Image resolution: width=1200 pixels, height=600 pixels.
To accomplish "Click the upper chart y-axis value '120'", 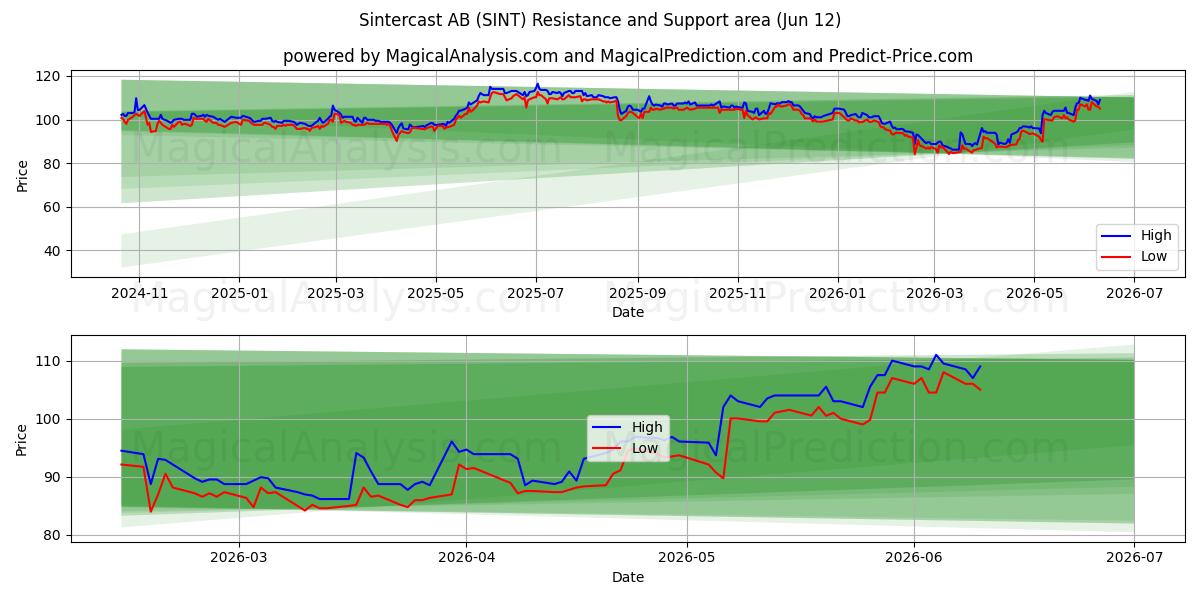I will [50, 76].
